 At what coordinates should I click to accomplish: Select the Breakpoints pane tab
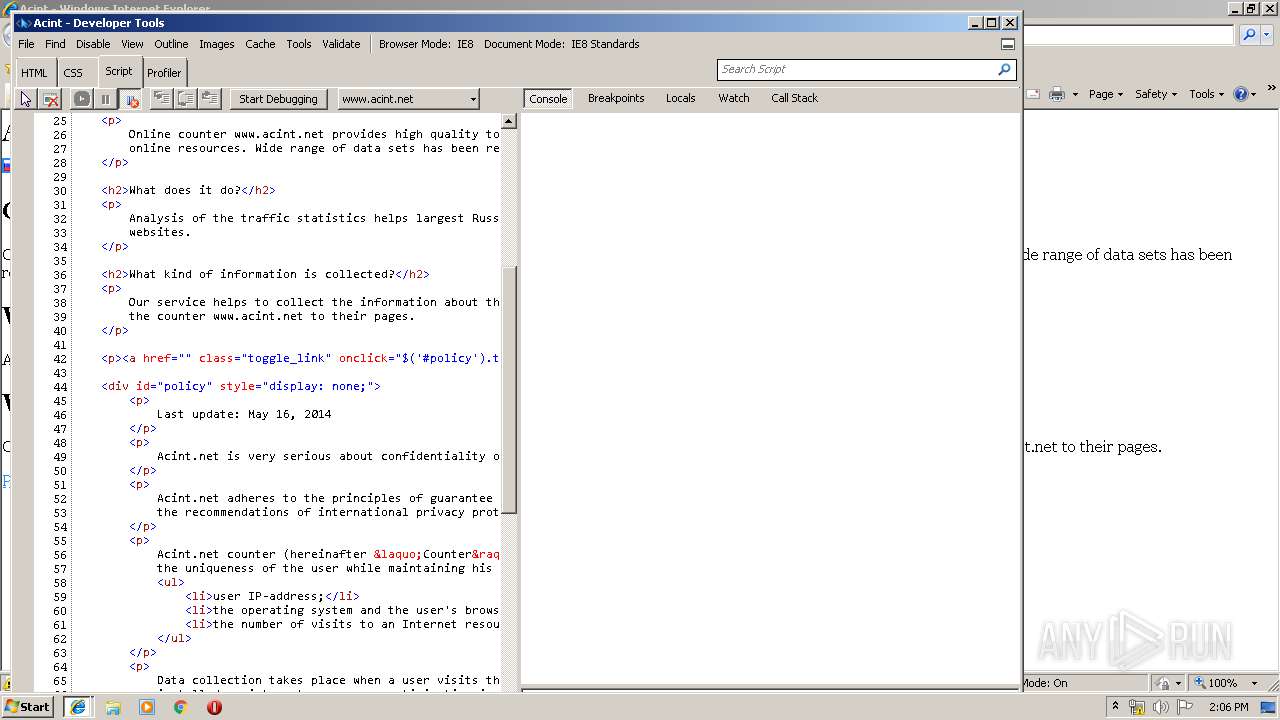coord(616,98)
